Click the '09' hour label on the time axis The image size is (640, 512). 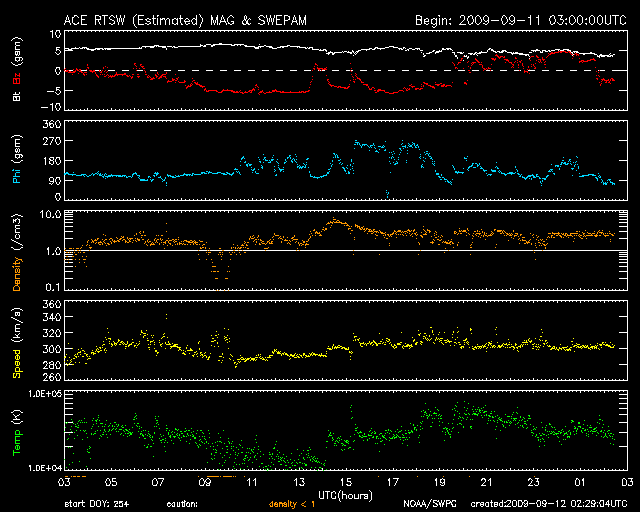coord(205,482)
